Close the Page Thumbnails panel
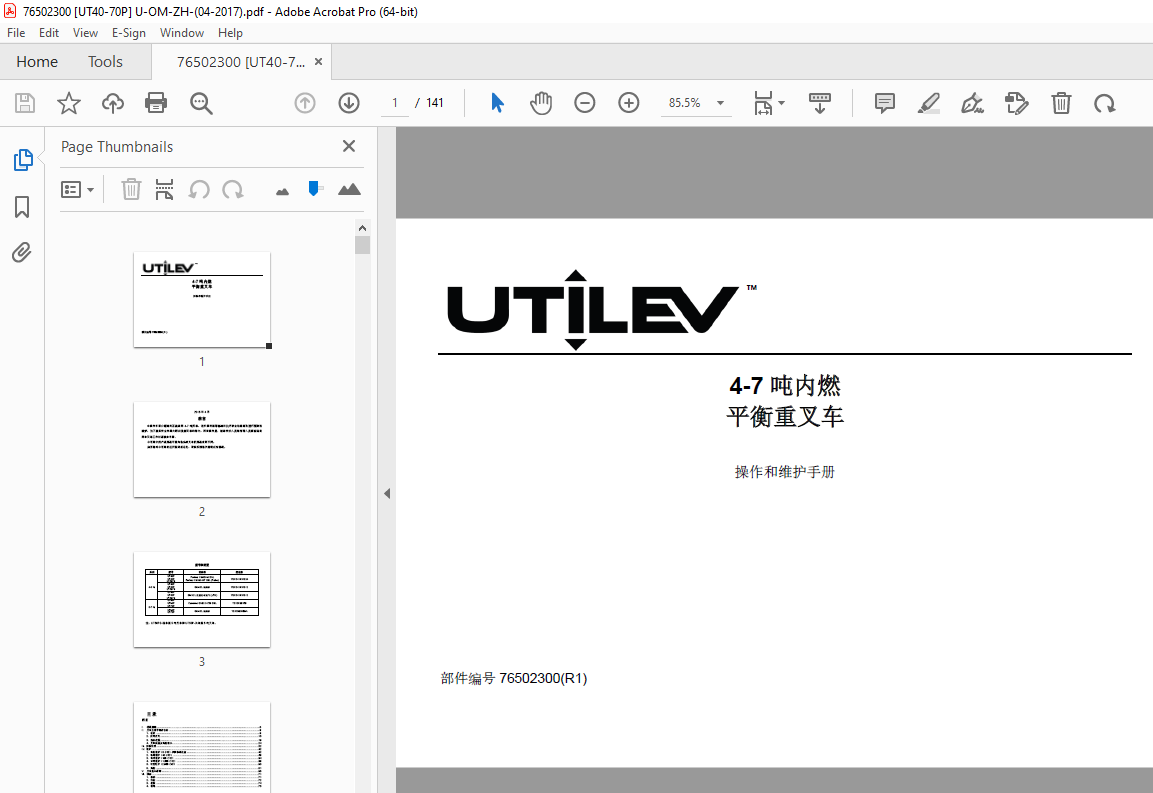This screenshot has height=793, width=1153. [x=349, y=146]
